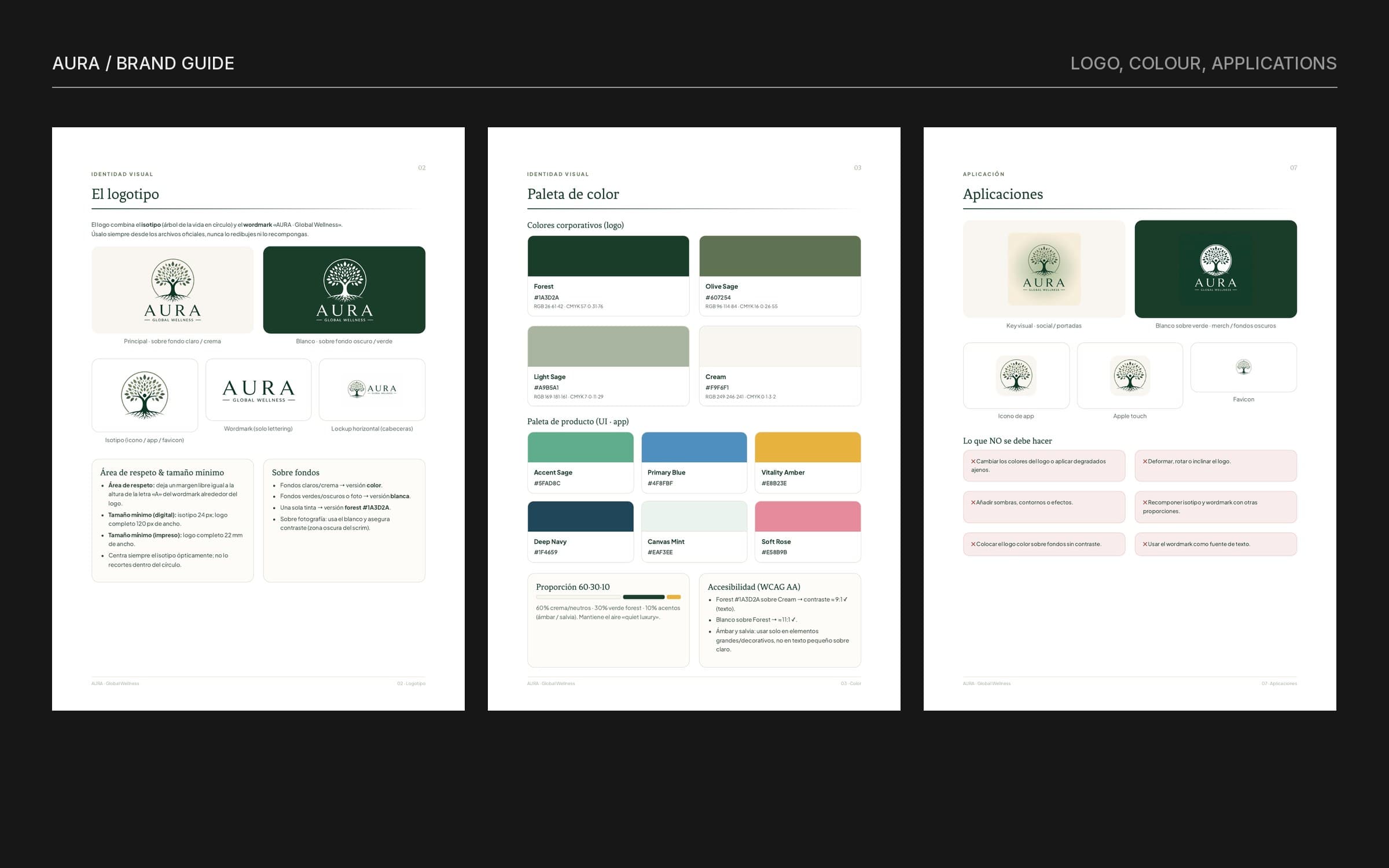Viewport: 1389px width, 868px height.
Task: Click 'Lockup horizontal (cabeceras)' caption
Action: click(372, 429)
